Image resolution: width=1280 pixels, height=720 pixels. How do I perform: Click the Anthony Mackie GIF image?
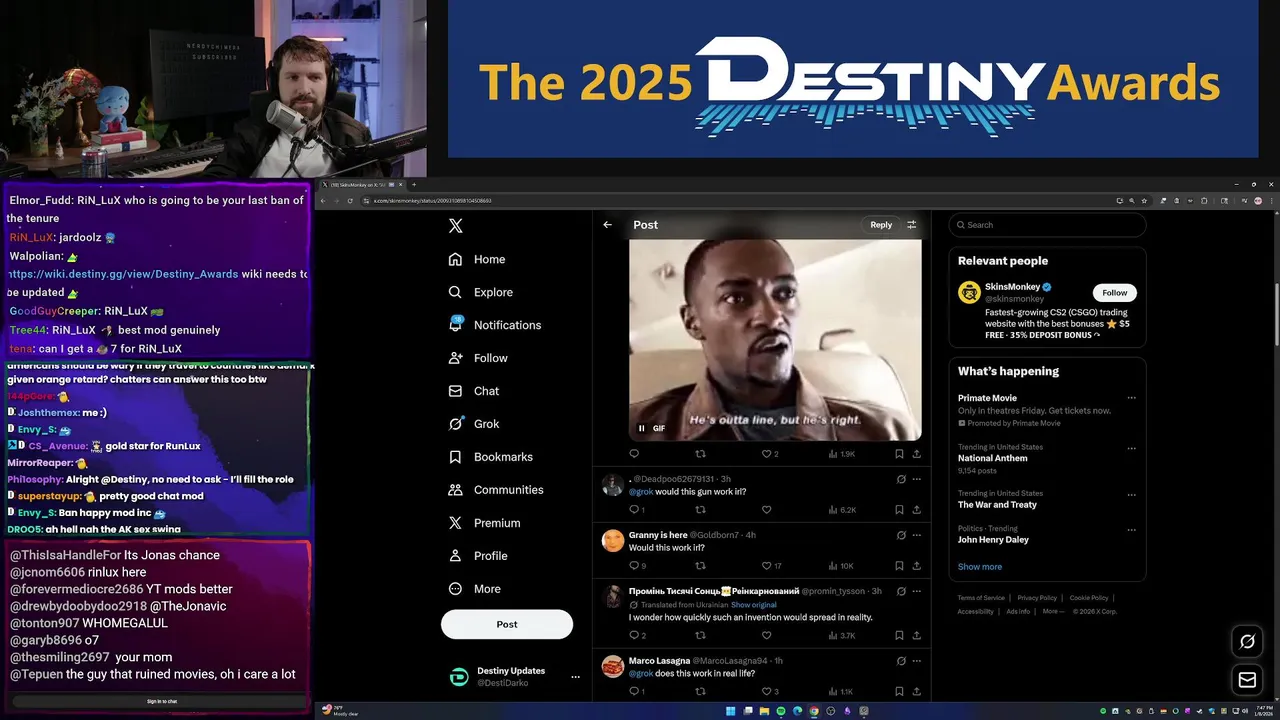tap(775, 340)
